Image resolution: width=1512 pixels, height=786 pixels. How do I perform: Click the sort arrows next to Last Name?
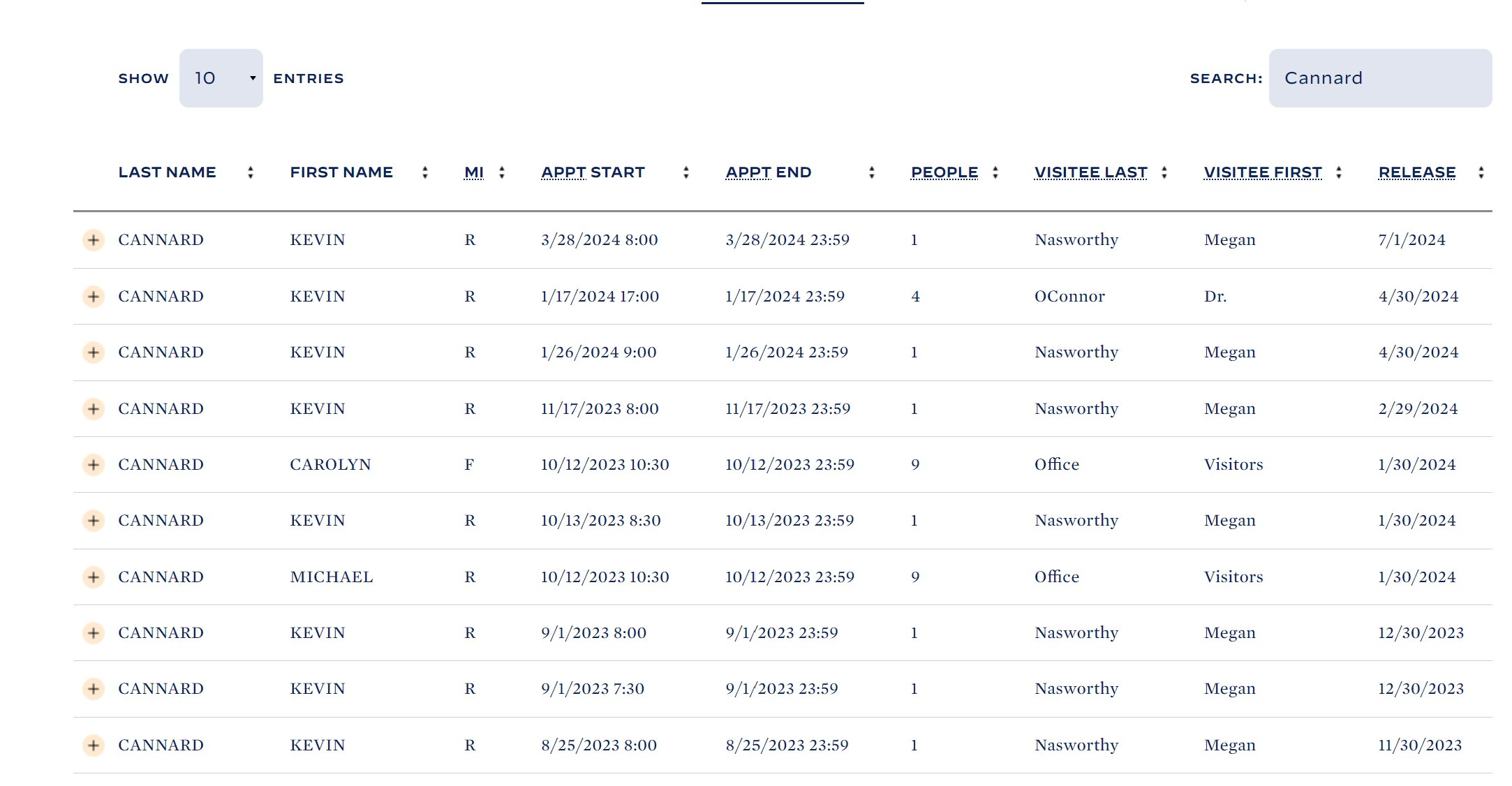[251, 172]
